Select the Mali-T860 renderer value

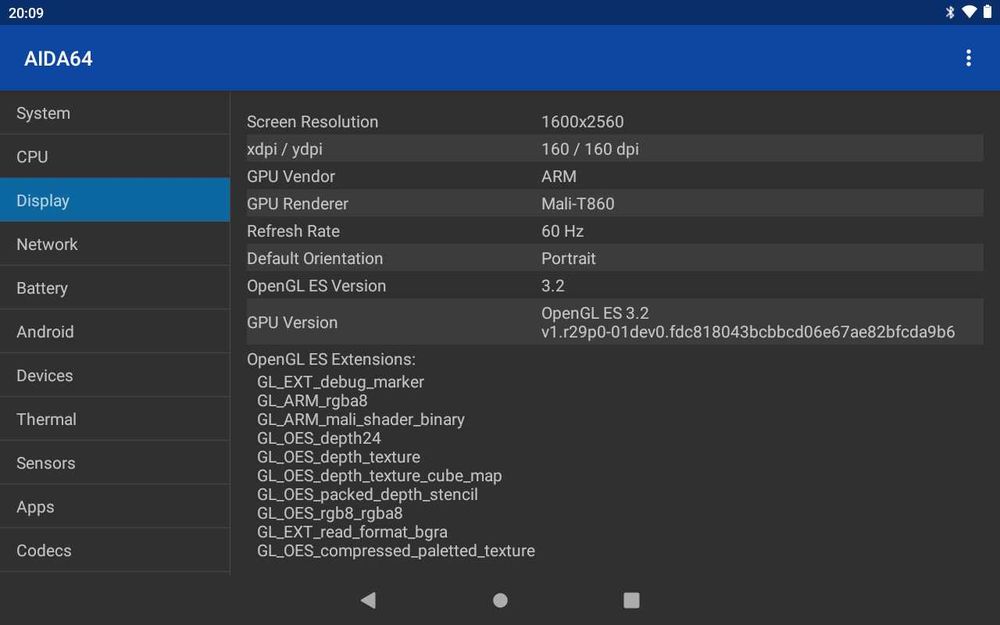point(578,204)
